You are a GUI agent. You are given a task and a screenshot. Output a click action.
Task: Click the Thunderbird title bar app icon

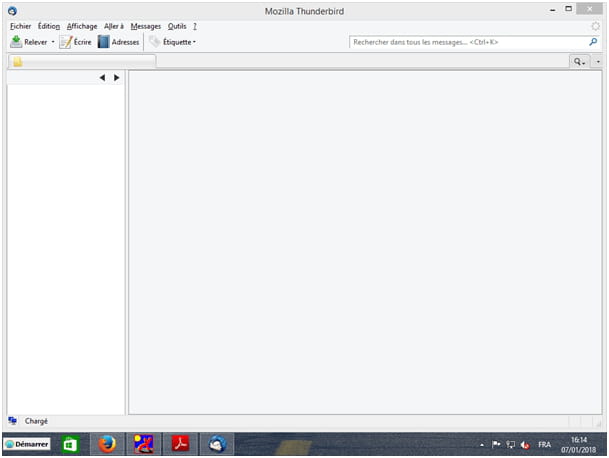pyautogui.click(x=12, y=11)
